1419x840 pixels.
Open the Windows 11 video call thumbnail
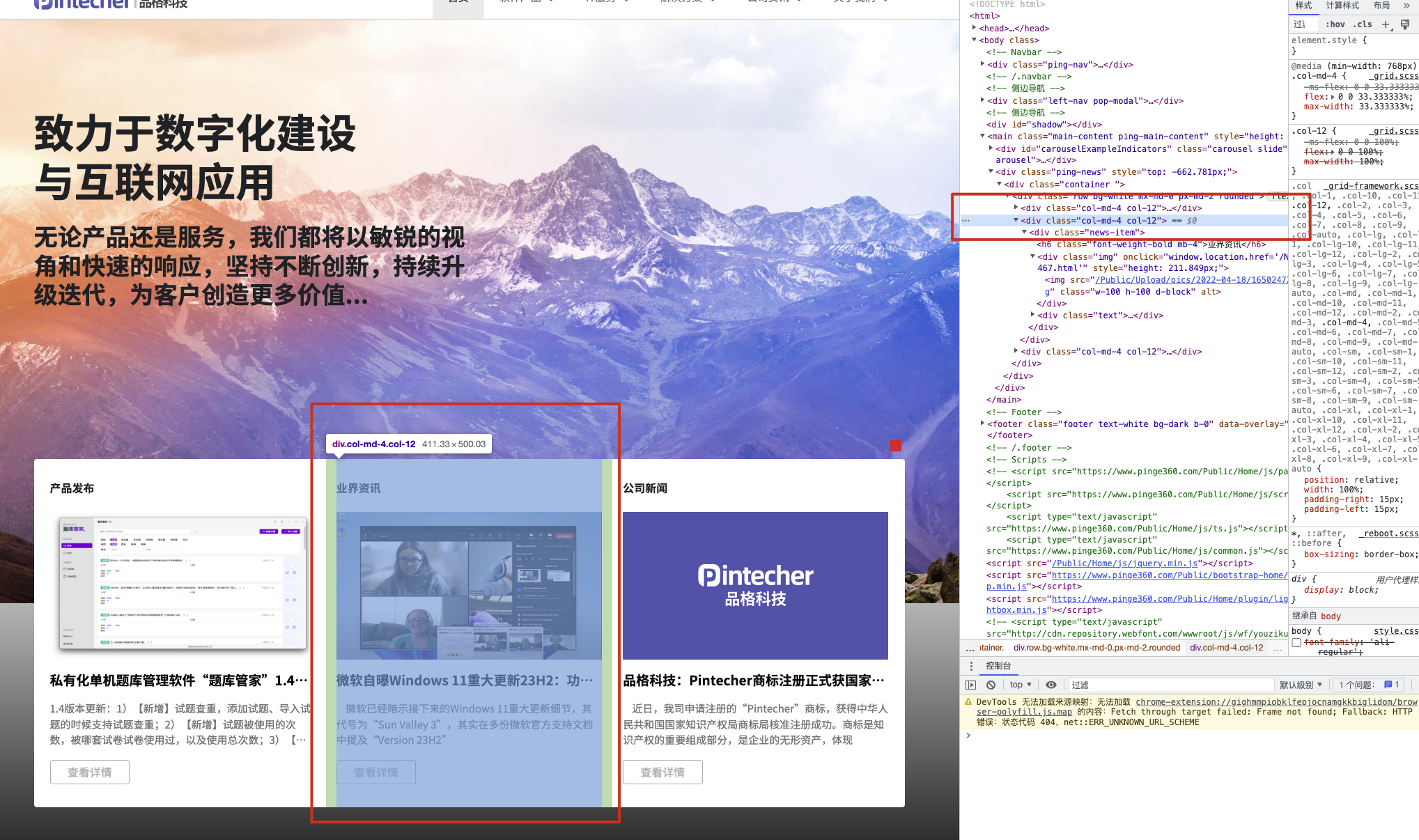tap(469, 586)
